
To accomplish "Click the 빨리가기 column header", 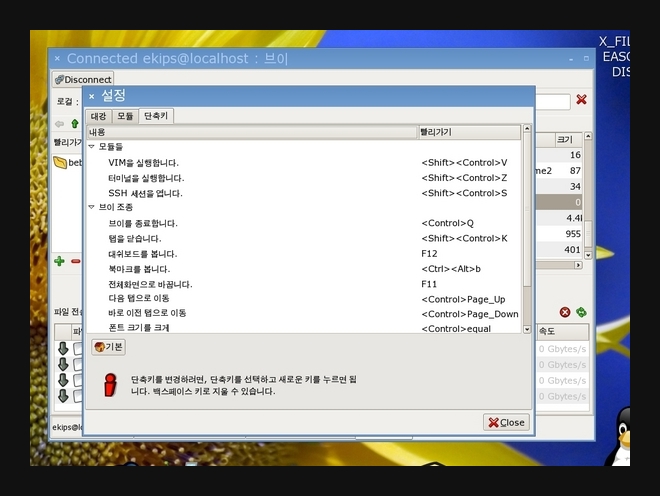I will point(470,132).
